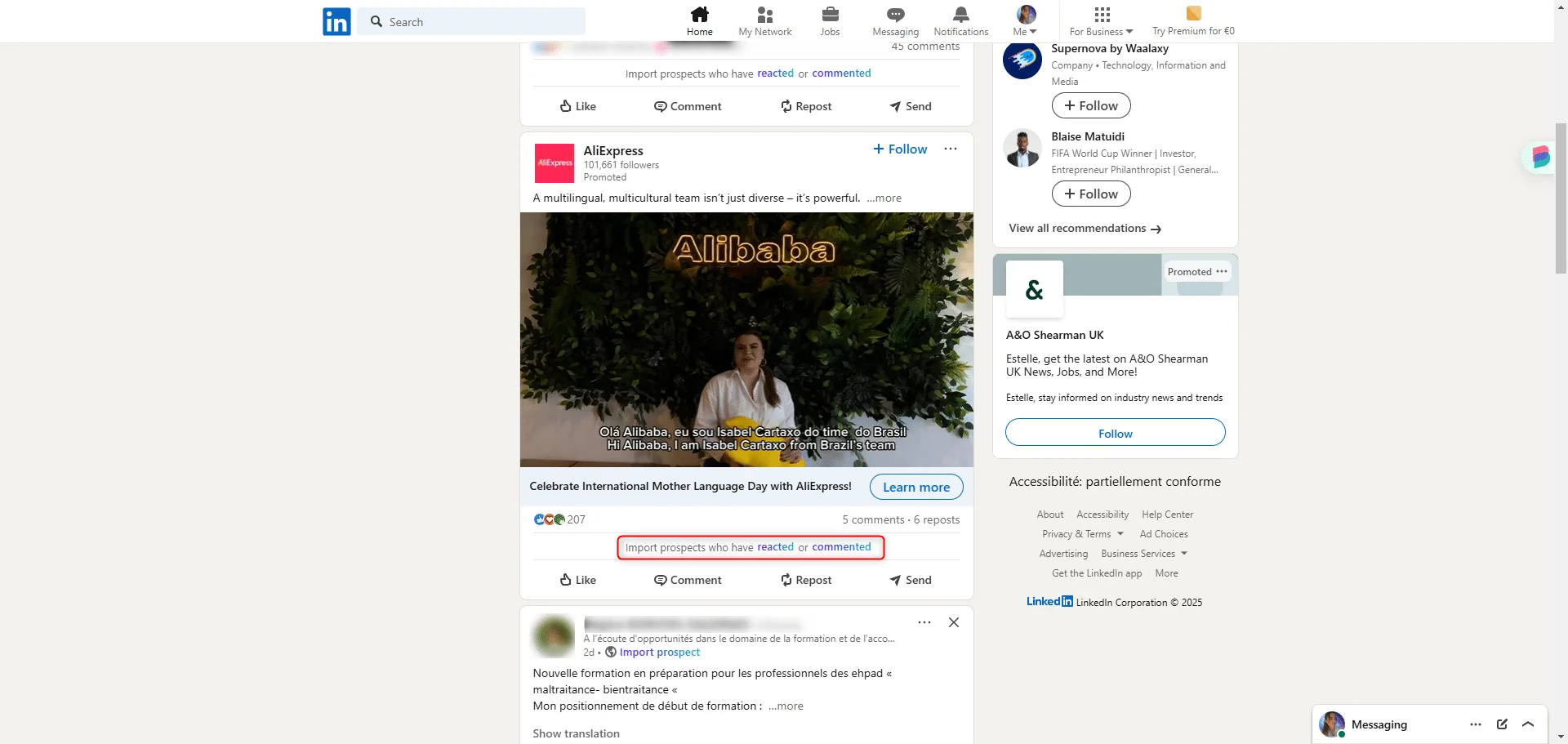Click the A&O Shearman ampersand logo

click(x=1035, y=289)
